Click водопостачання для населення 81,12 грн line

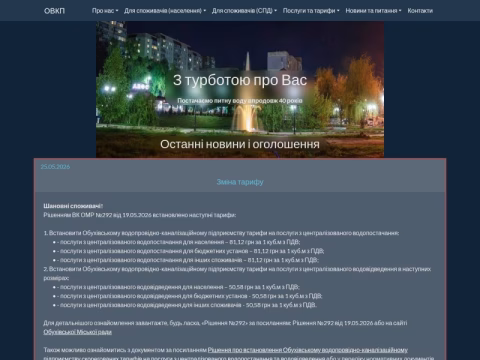(x=179, y=242)
